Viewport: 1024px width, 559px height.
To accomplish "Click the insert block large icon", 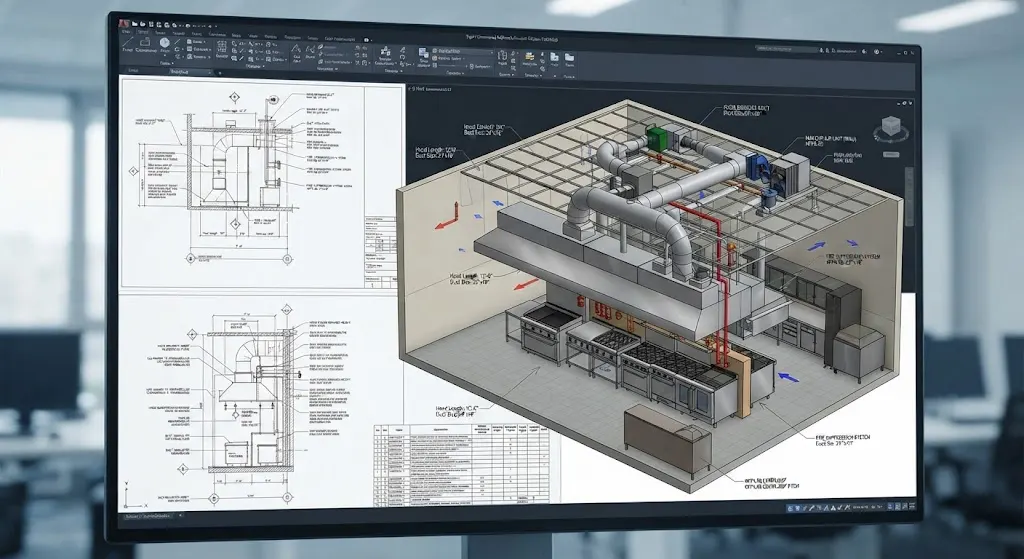I will [x=385, y=52].
